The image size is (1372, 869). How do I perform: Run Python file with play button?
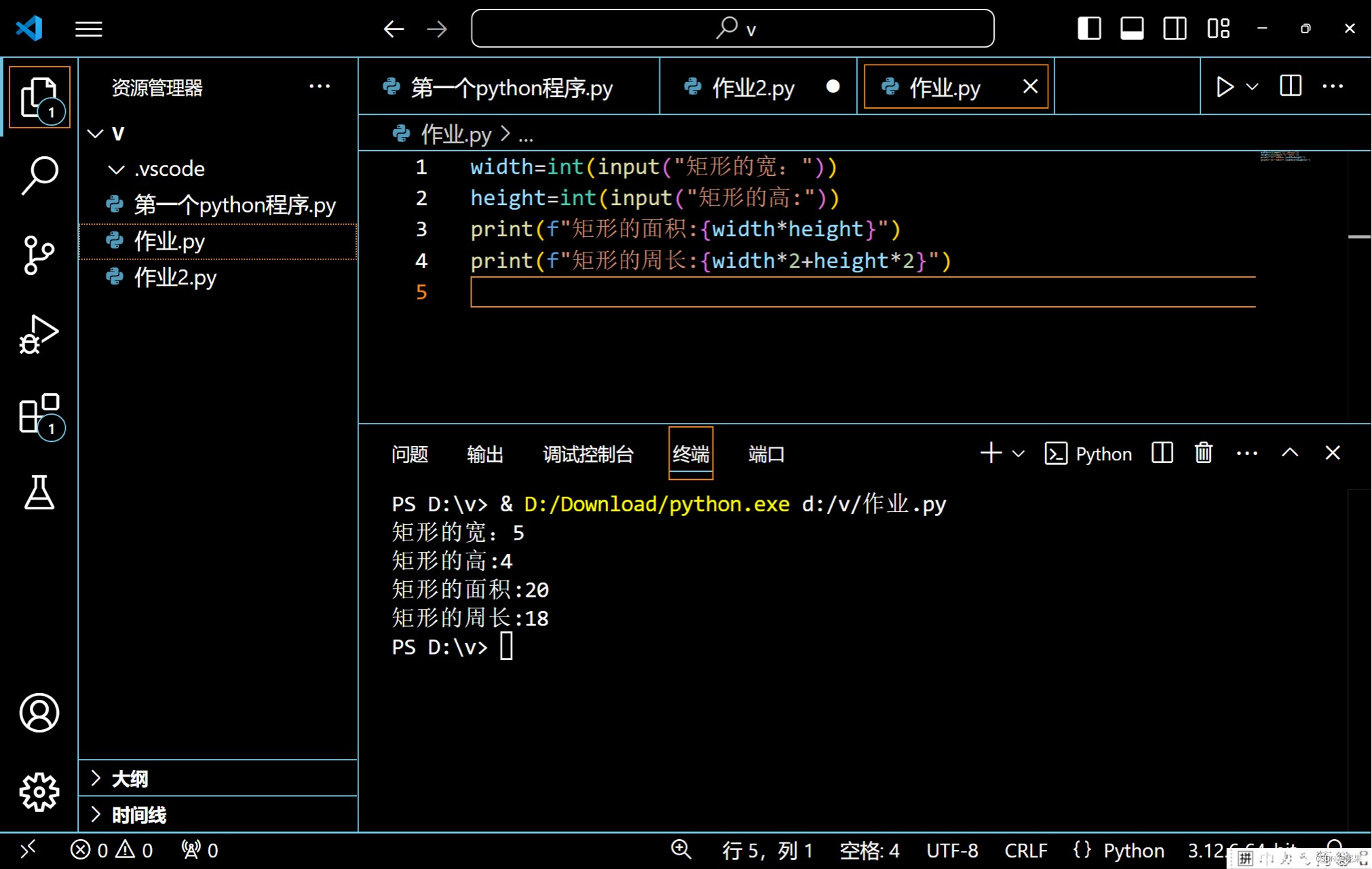(x=1224, y=87)
